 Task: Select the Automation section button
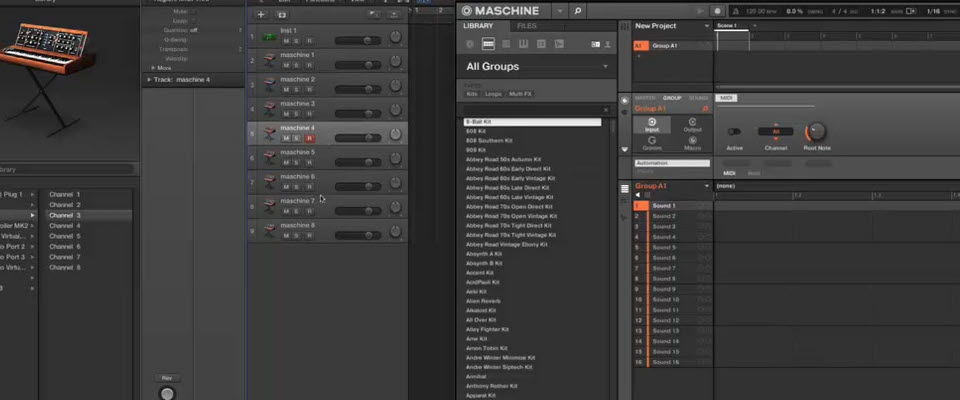(x=672, y=163)
